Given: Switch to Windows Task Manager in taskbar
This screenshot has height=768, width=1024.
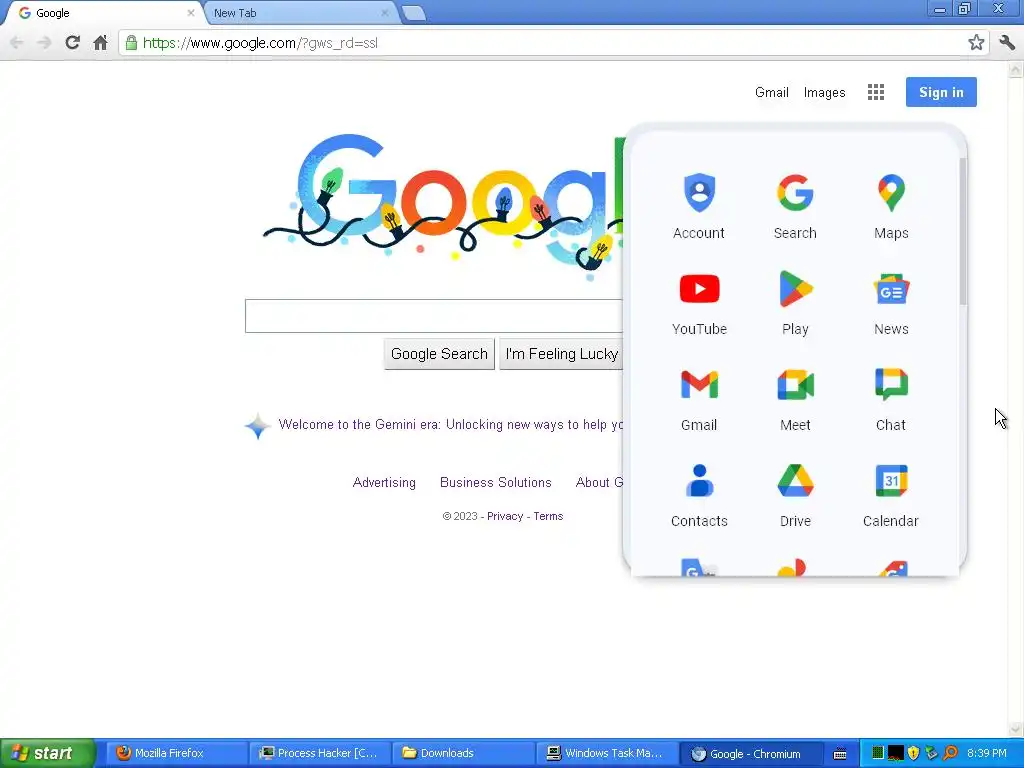Looking at the screenshot, I should [x=606, y=753].
